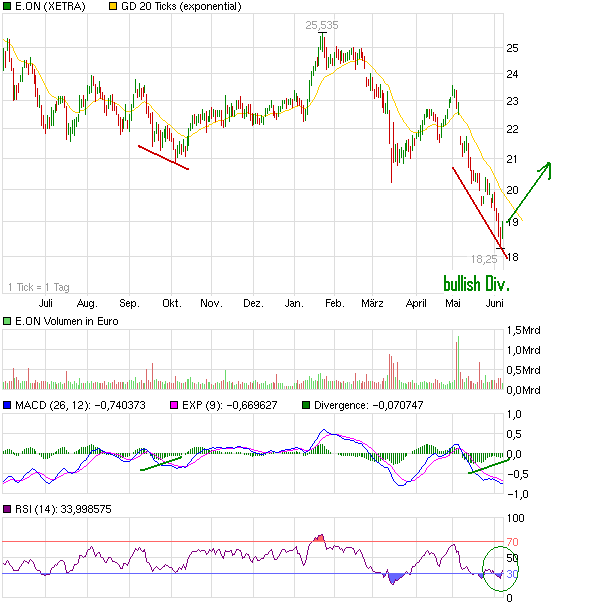
Task: Click the blue RSI 30 level label
Action: pos(512,574)
